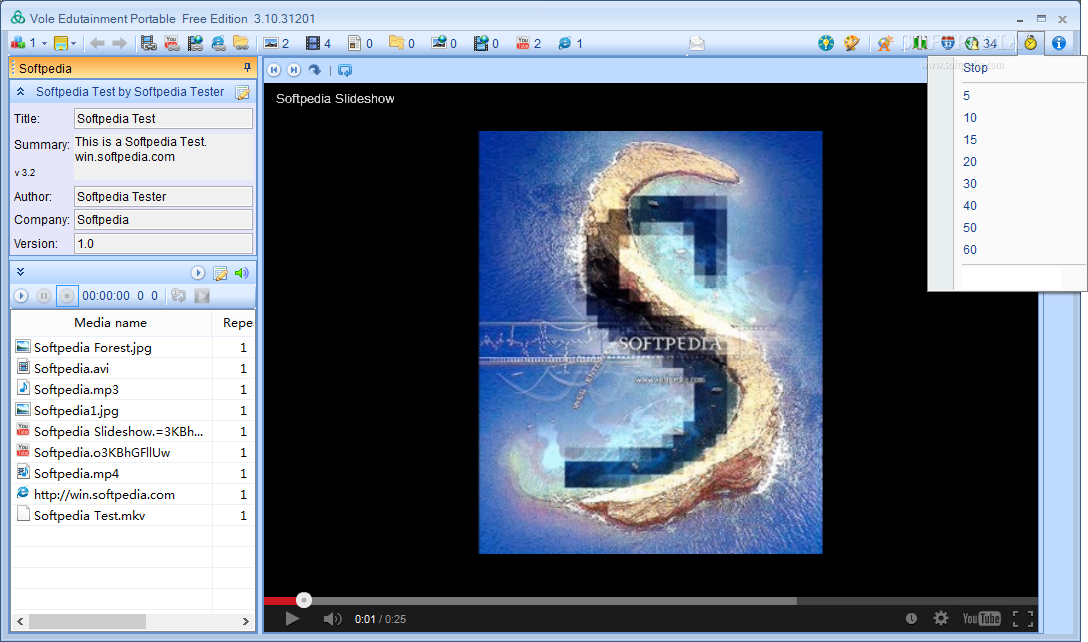Click the playlist stop button
The height and width of the screenshot is (642, 1088).
coord(67,296)
